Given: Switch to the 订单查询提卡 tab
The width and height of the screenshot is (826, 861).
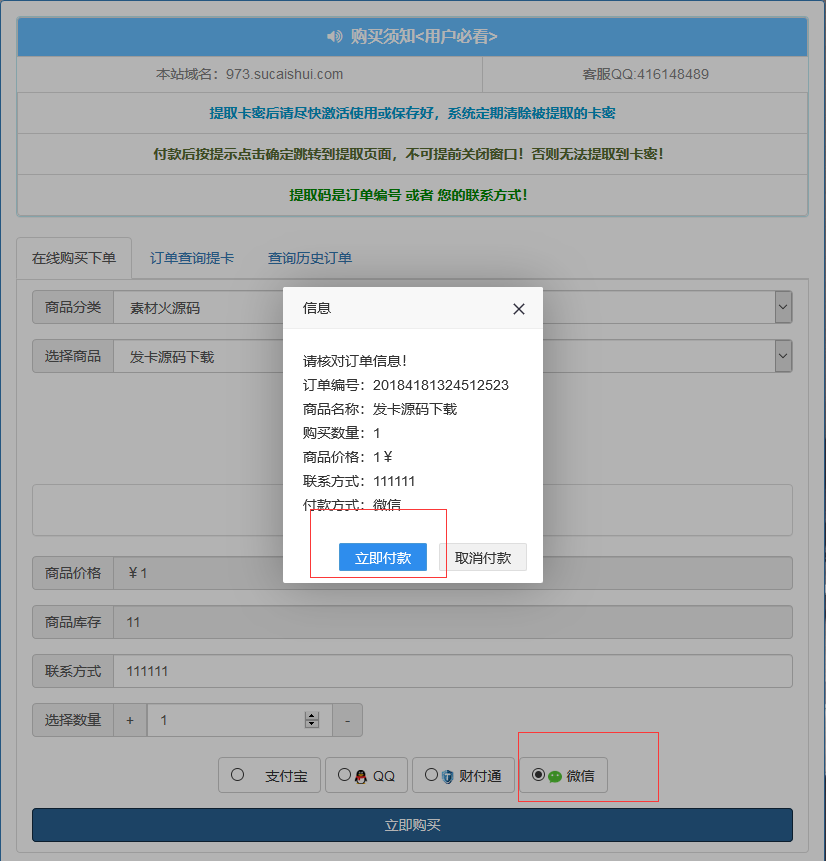Looking at the screenshot, I should click(x=190, y=258).
